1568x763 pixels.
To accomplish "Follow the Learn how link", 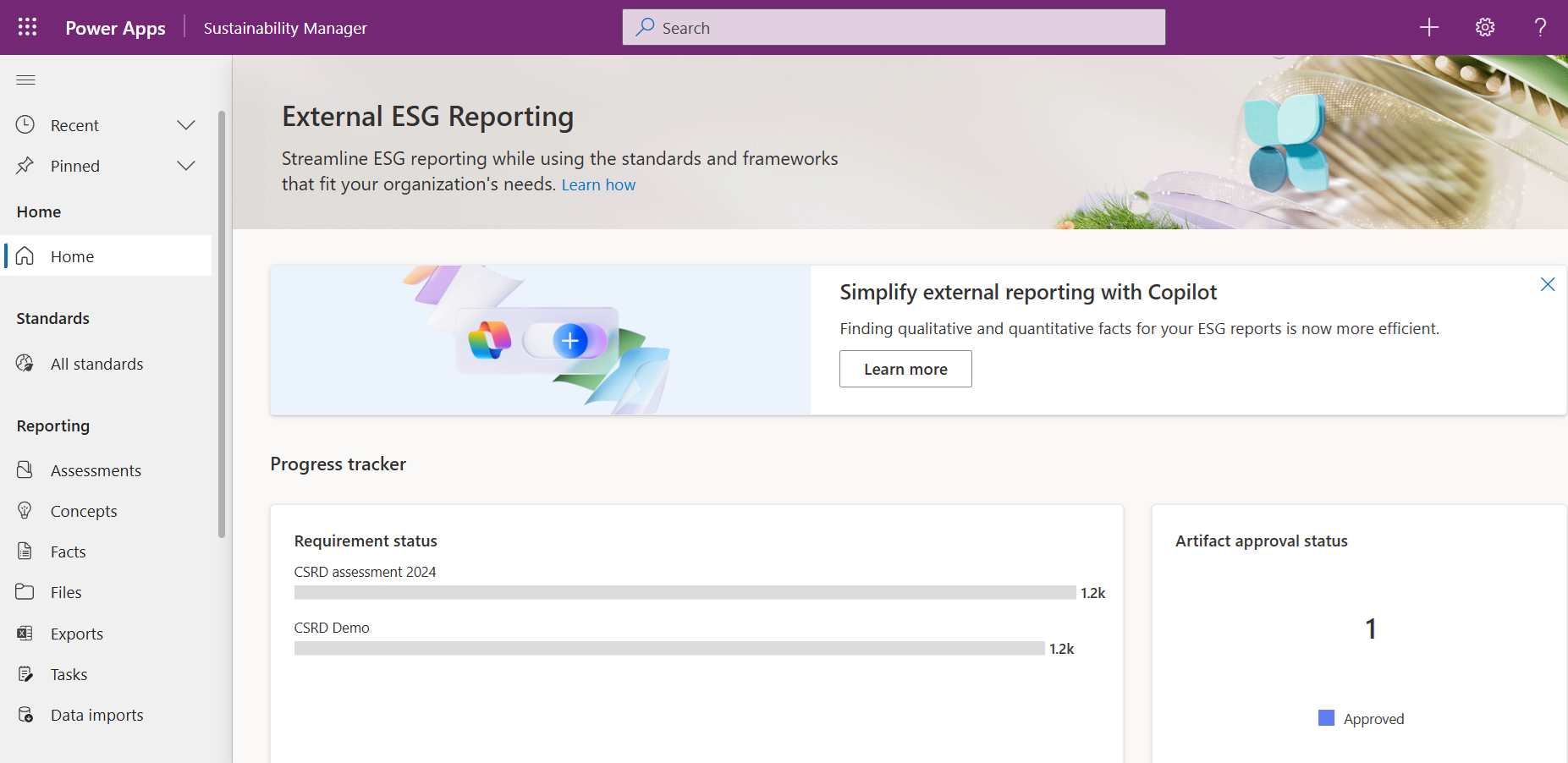I will coord(598,184).
